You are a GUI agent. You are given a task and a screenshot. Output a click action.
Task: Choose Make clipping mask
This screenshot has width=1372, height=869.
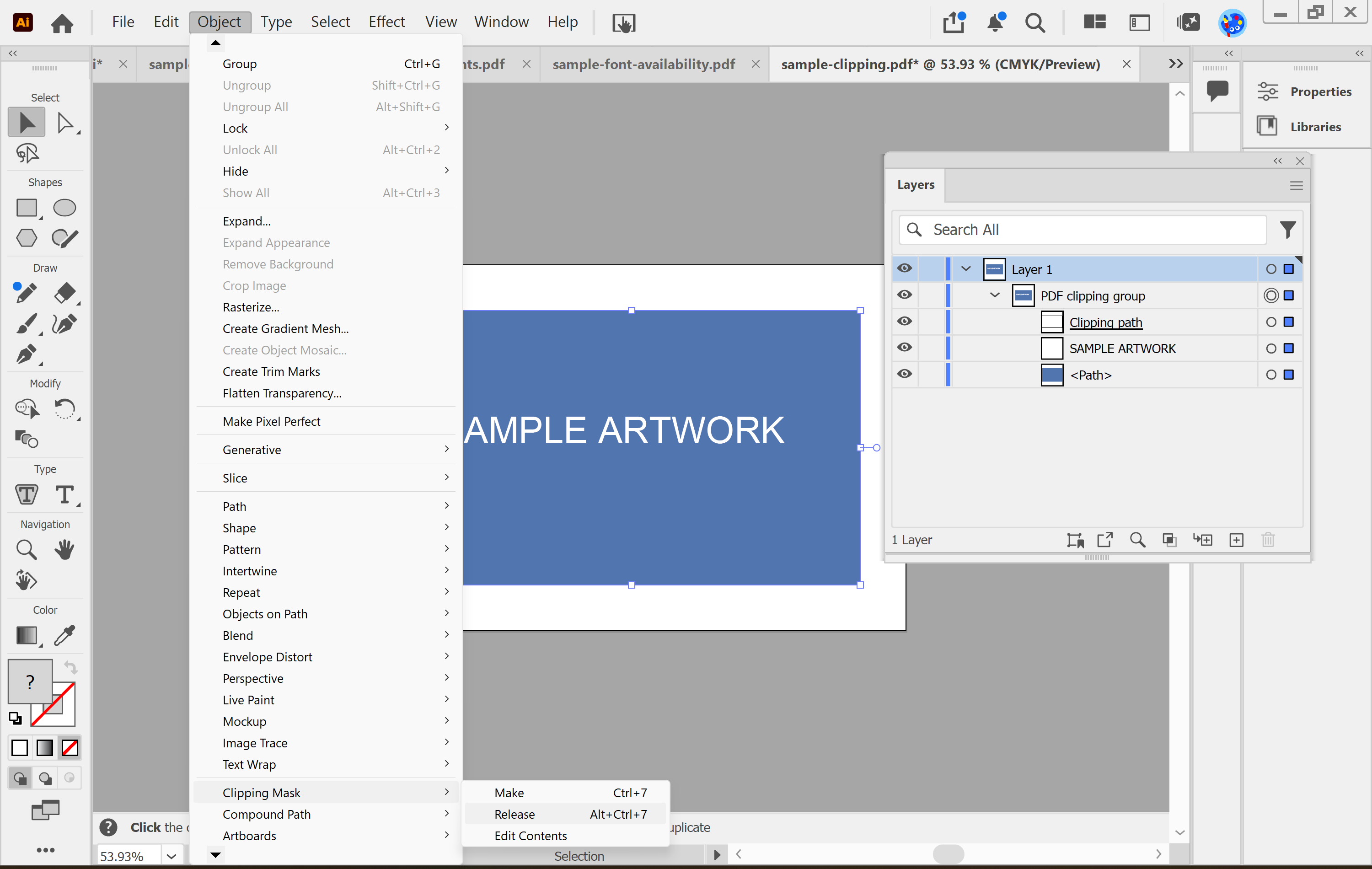click(565, 792)
